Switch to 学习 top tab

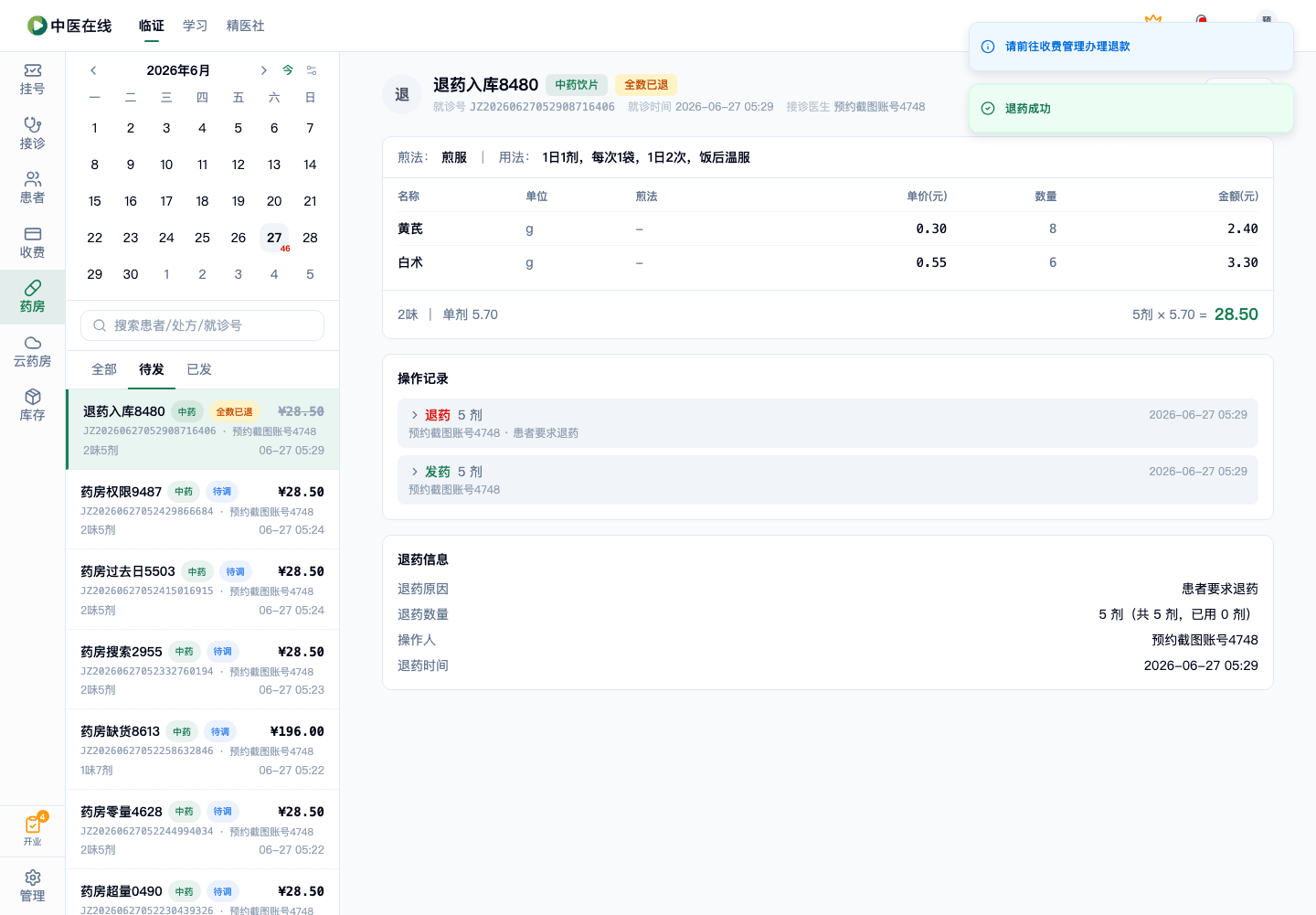[196, 26]
